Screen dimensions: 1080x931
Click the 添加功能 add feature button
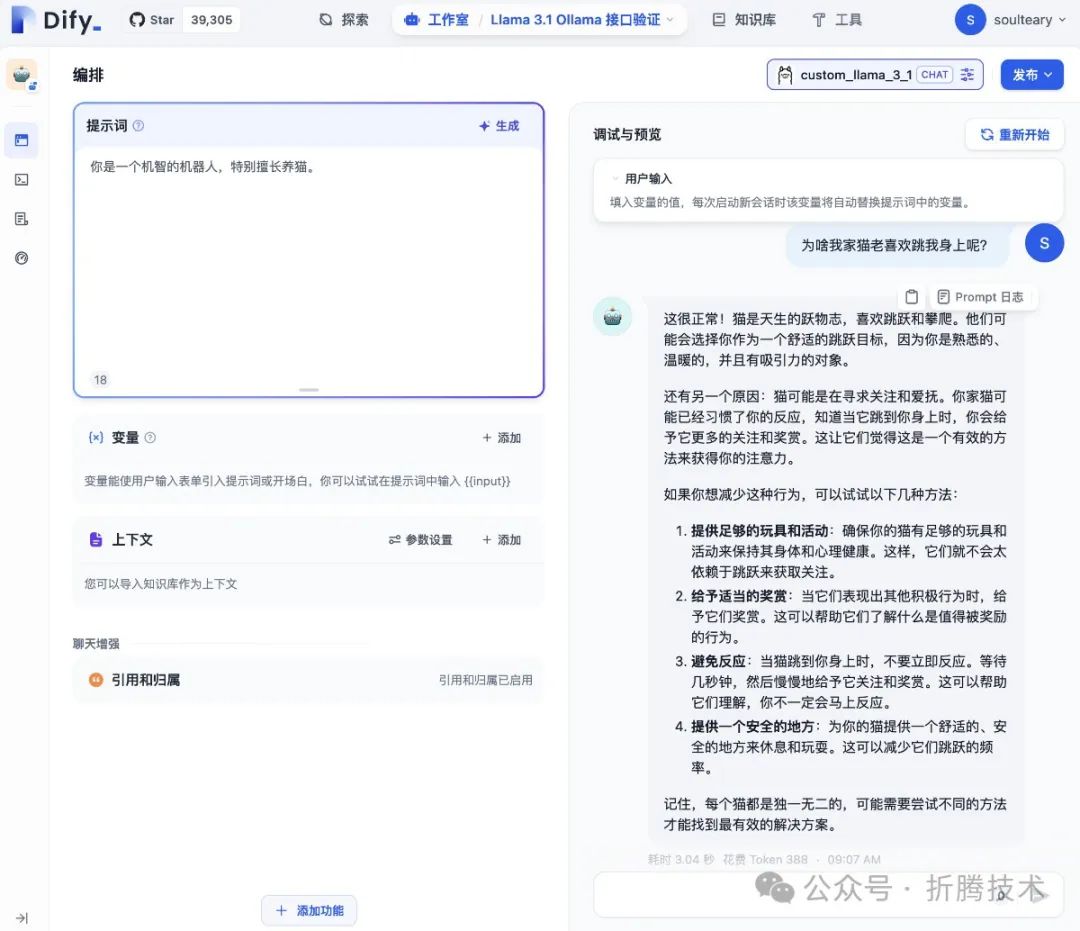(309, 910)
